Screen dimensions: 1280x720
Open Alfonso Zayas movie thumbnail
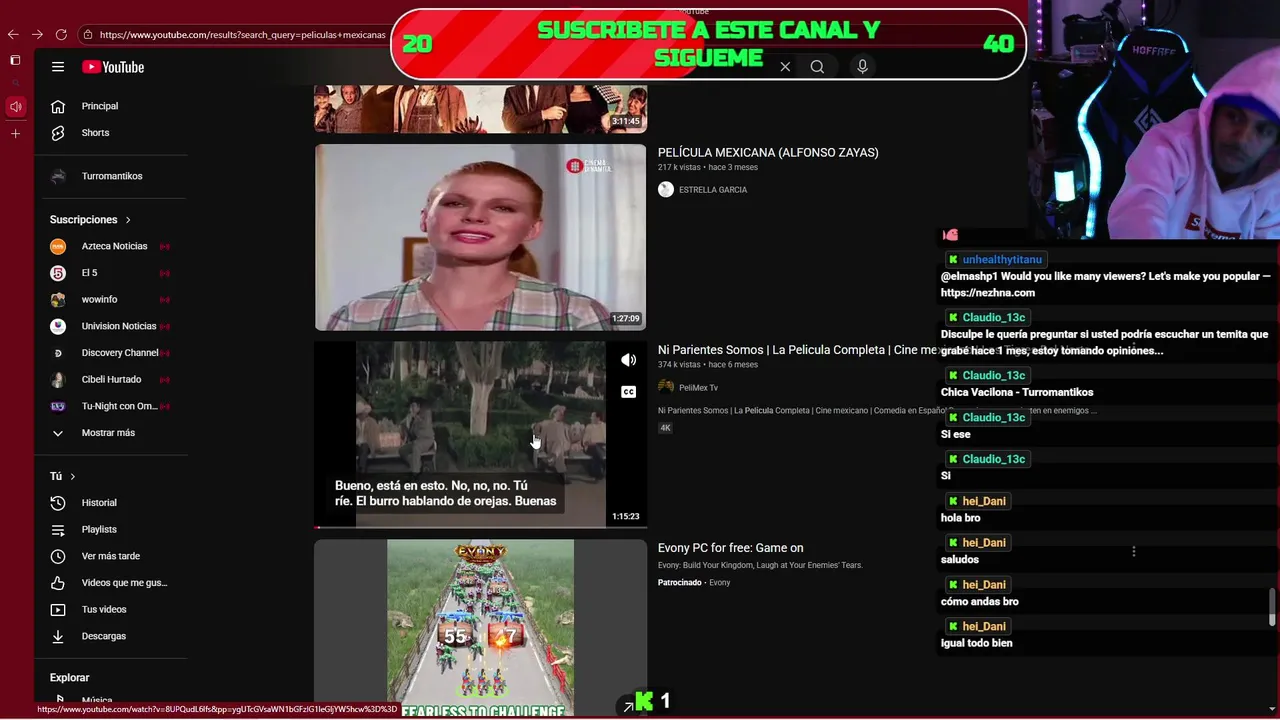tap(480, 237)
